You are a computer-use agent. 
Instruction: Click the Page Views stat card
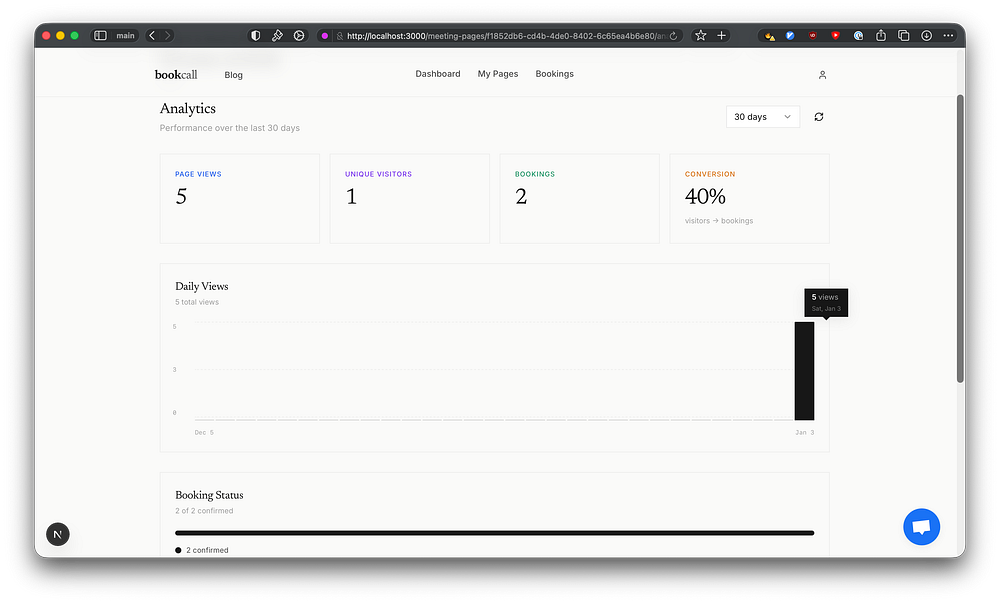pyautogui.click(x=239, y=198)
